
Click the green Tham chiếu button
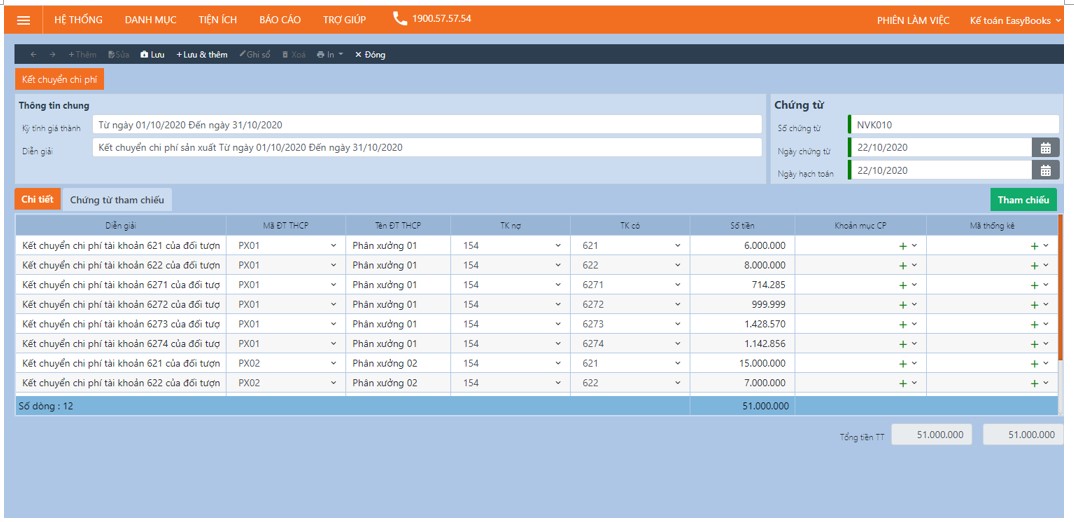click(1023, 200)
